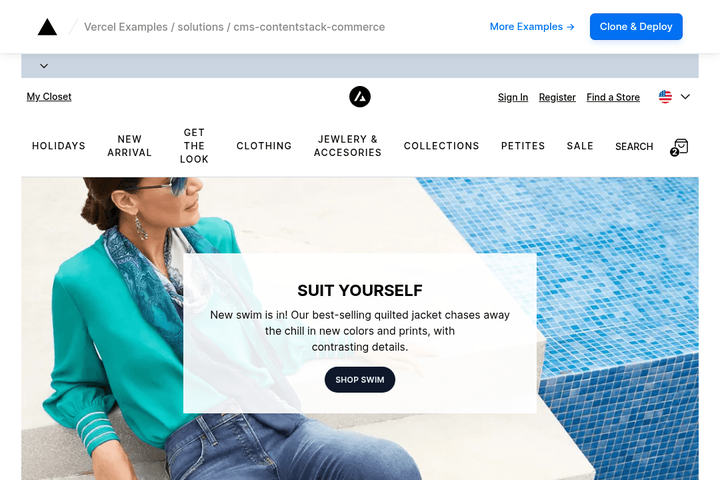
Task: Click the Clone & Deploy button
Action: (636, 27)
